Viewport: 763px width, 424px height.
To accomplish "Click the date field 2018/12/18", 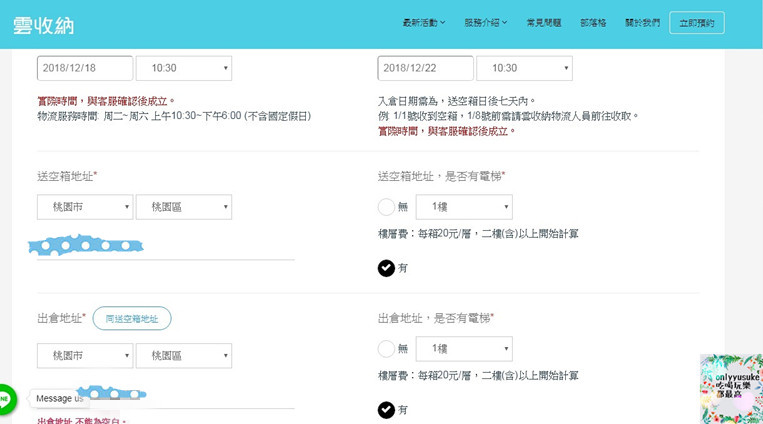I will click(85, 68).
